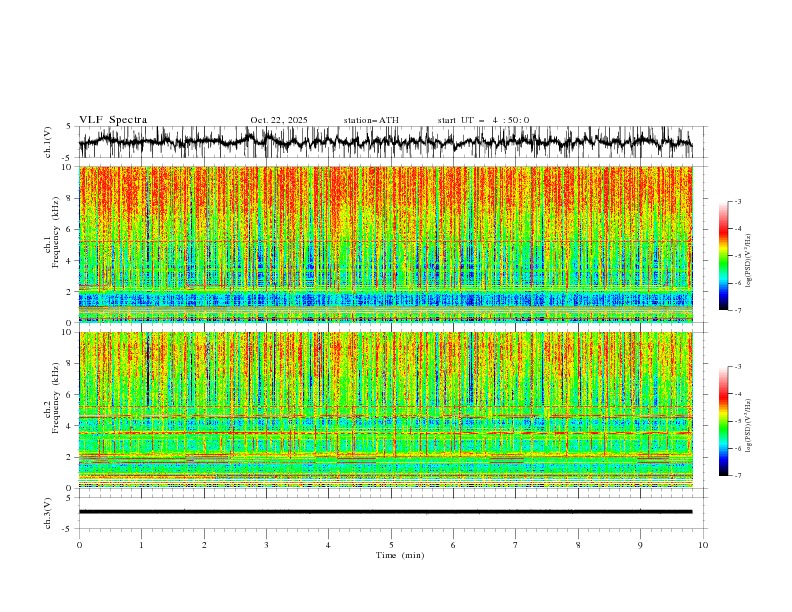Select ch.1 colorbar's log(PSD)(V²/Hz) label

point(748,261)
